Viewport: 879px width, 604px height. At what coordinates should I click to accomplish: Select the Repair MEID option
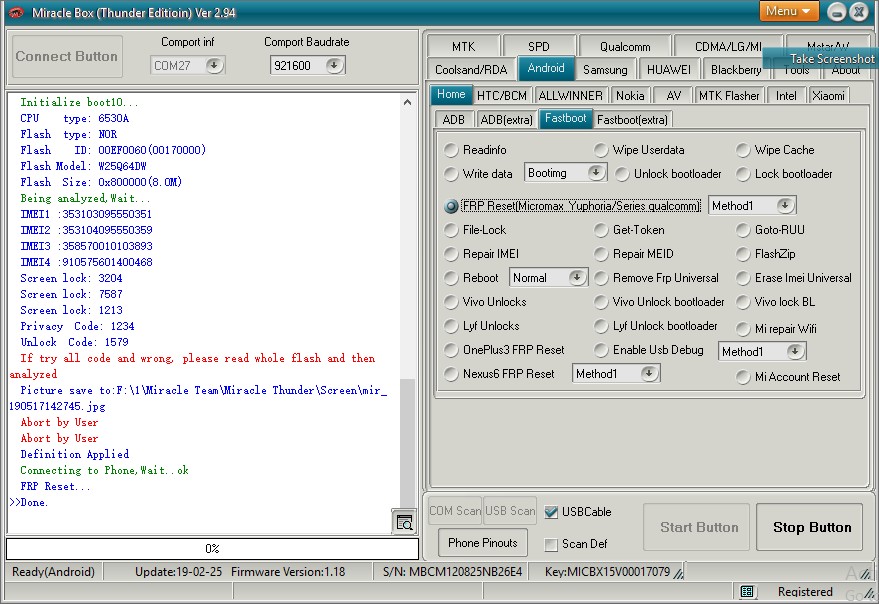[x=633, y=254]
